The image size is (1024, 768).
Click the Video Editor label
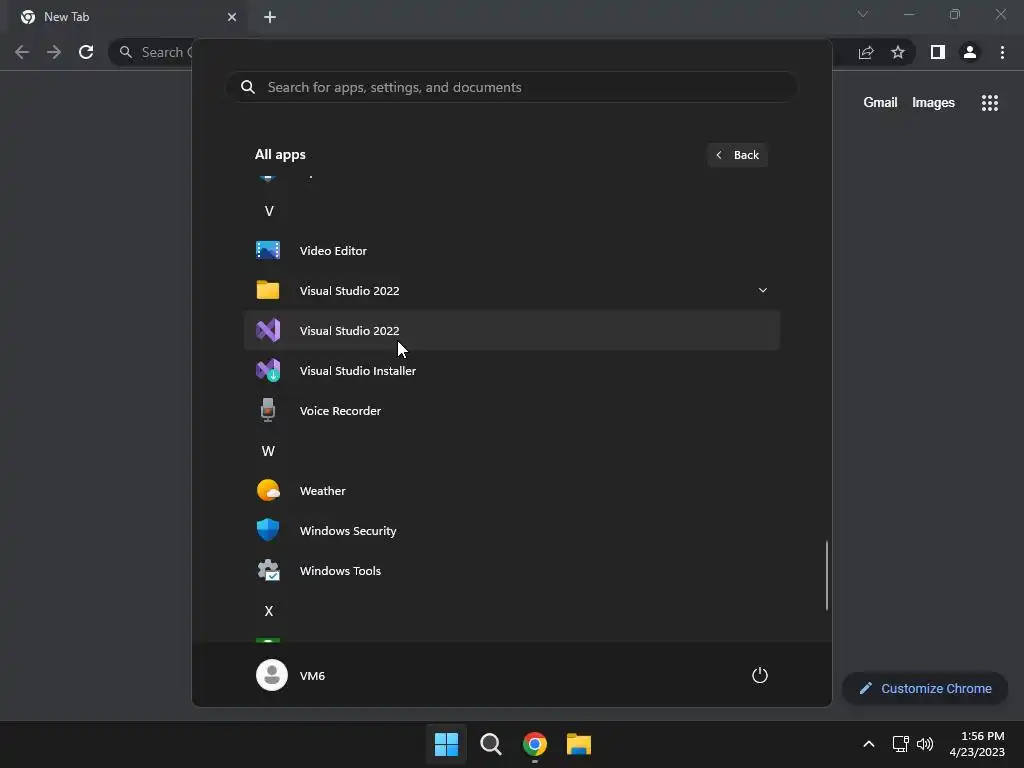tap(333, 251)
